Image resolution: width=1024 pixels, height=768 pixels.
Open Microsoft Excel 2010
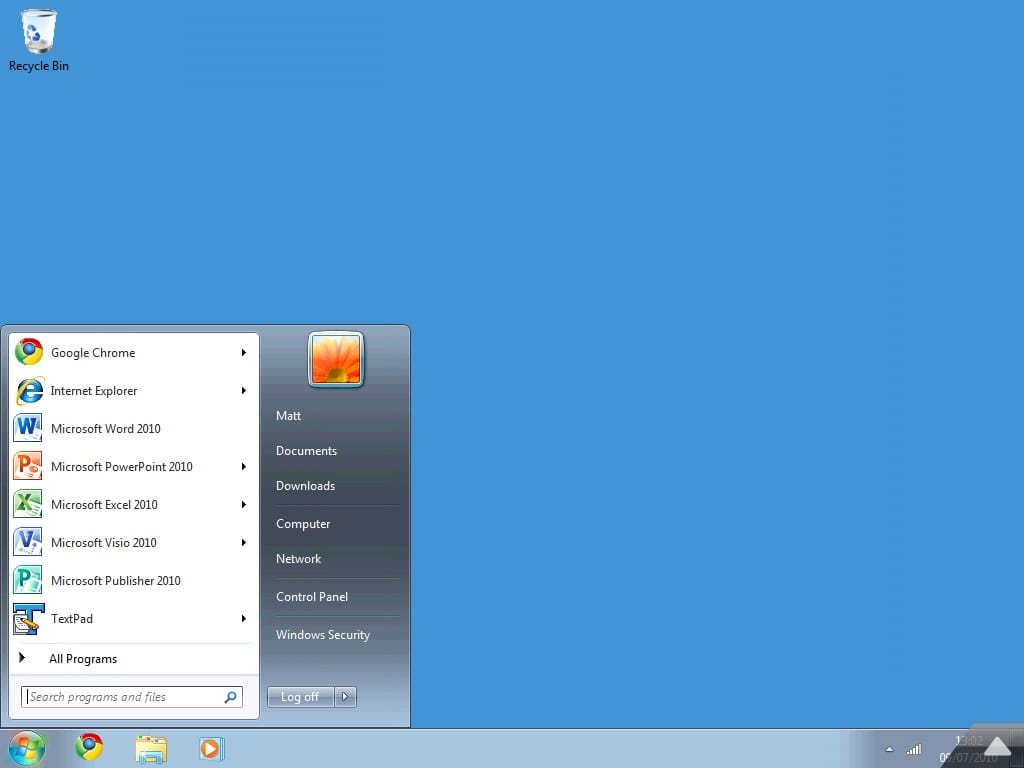(133, 504)
